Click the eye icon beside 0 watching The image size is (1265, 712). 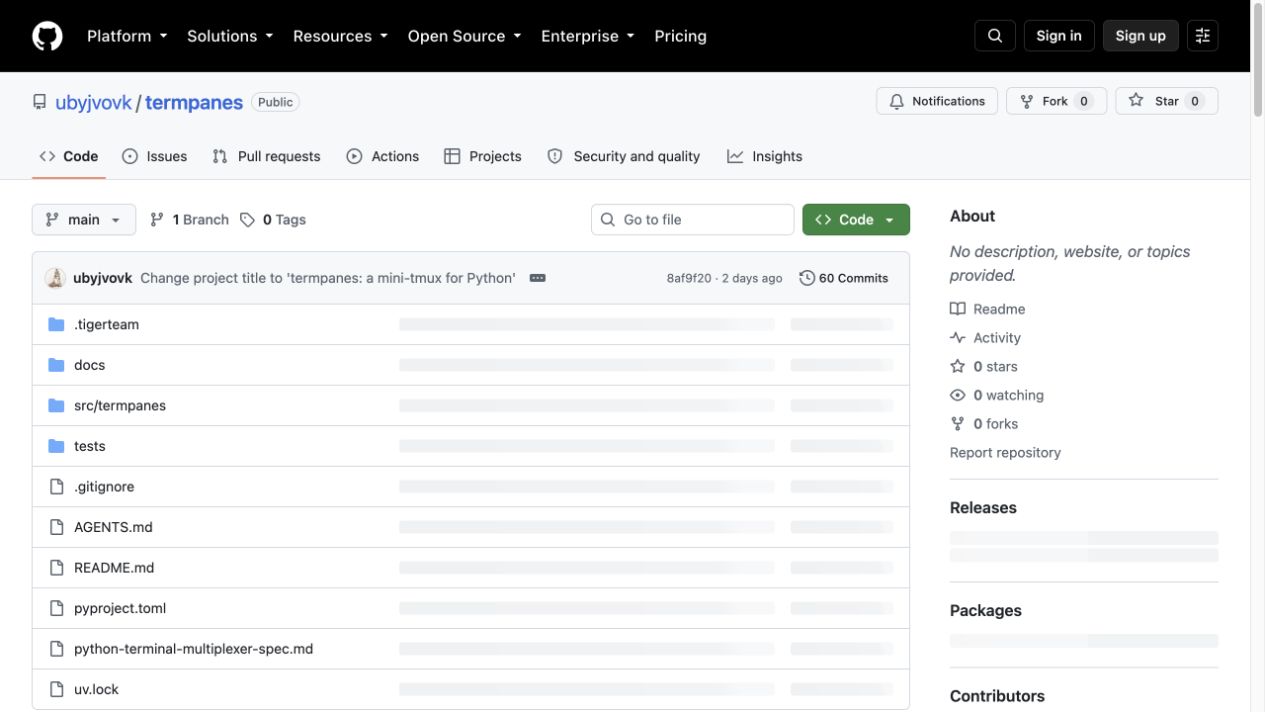point(957,395)
